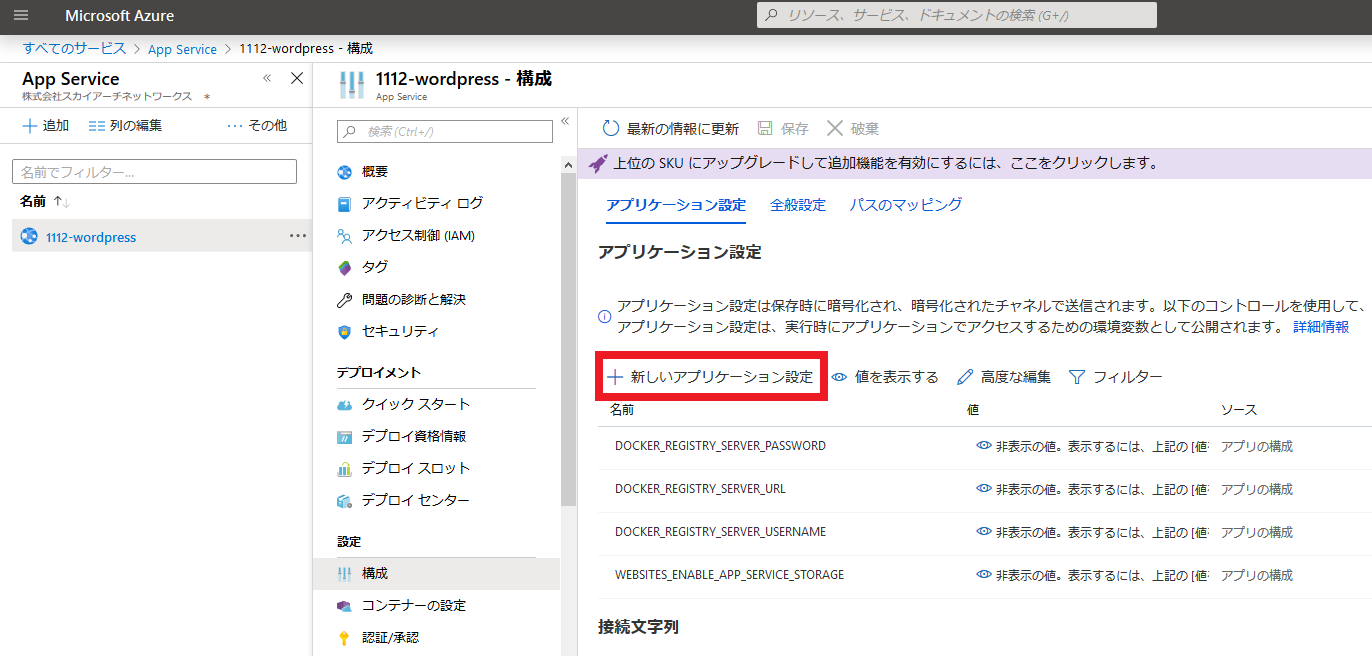1372x656 pixels.
Task: Open WEBSITES_ENABLE_APP_SERVICE_STORAGE setting
Action: [729, 575]
